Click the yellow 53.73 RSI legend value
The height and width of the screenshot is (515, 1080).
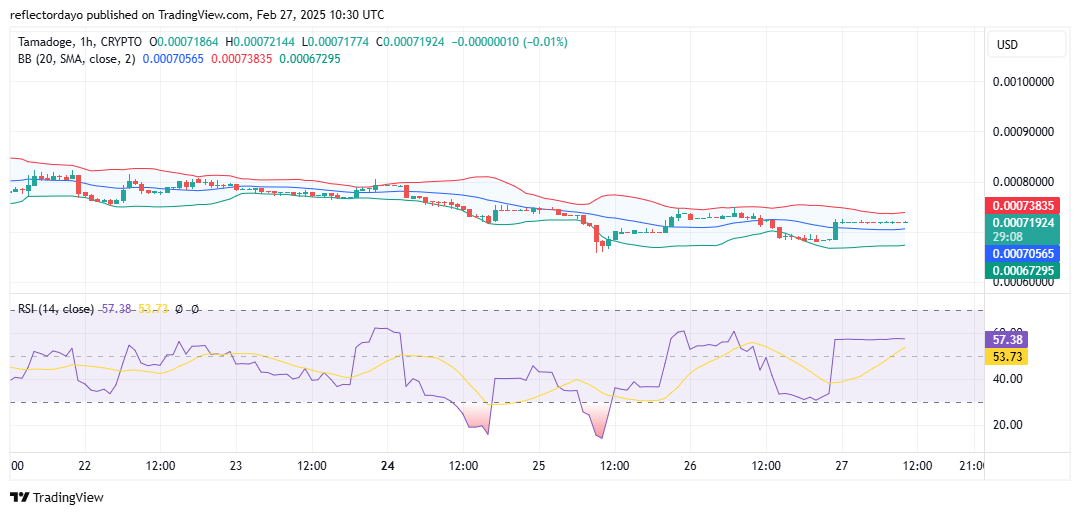(x=153, y=310)
